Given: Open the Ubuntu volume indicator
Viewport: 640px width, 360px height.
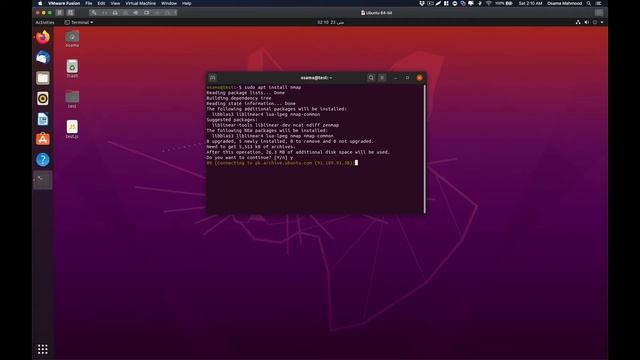Looking at the screenshot, I should click(587, 22).
